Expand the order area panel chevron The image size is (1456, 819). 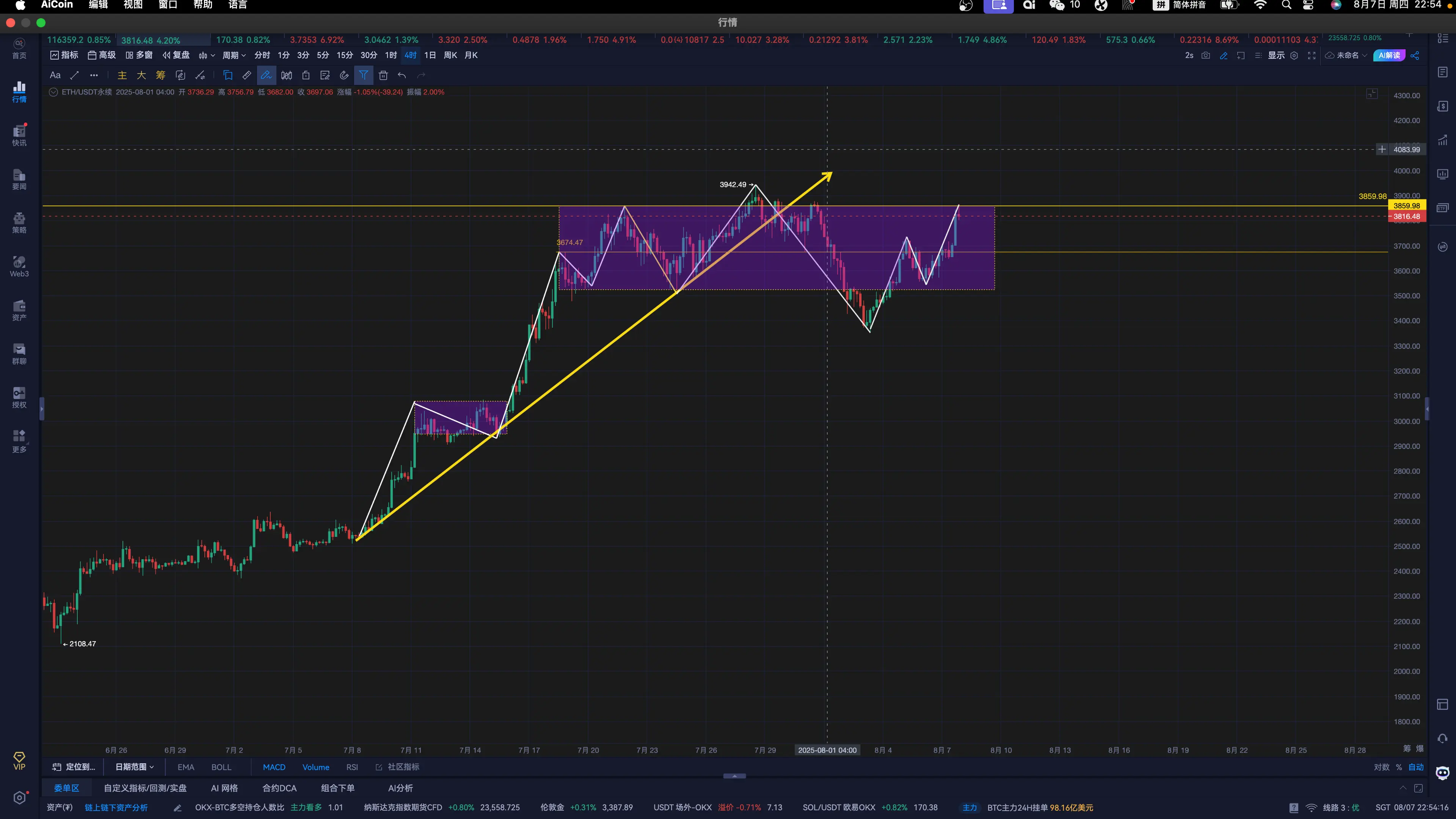click(1403, 788)
